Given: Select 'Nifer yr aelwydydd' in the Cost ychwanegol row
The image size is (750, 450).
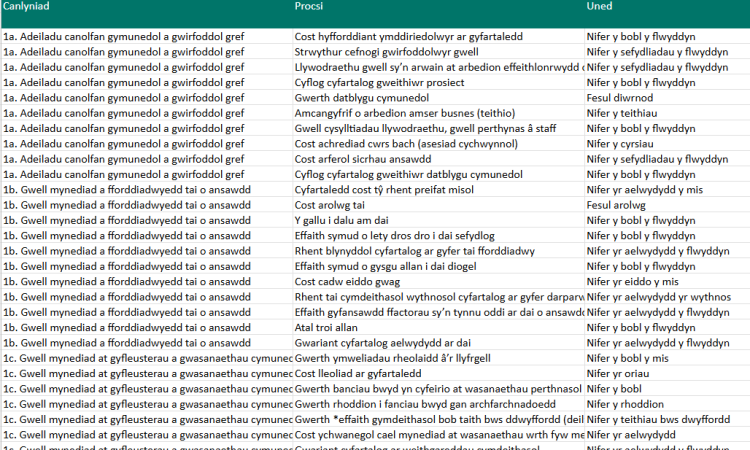Looking at the screenshot, I should coord(667,434).
